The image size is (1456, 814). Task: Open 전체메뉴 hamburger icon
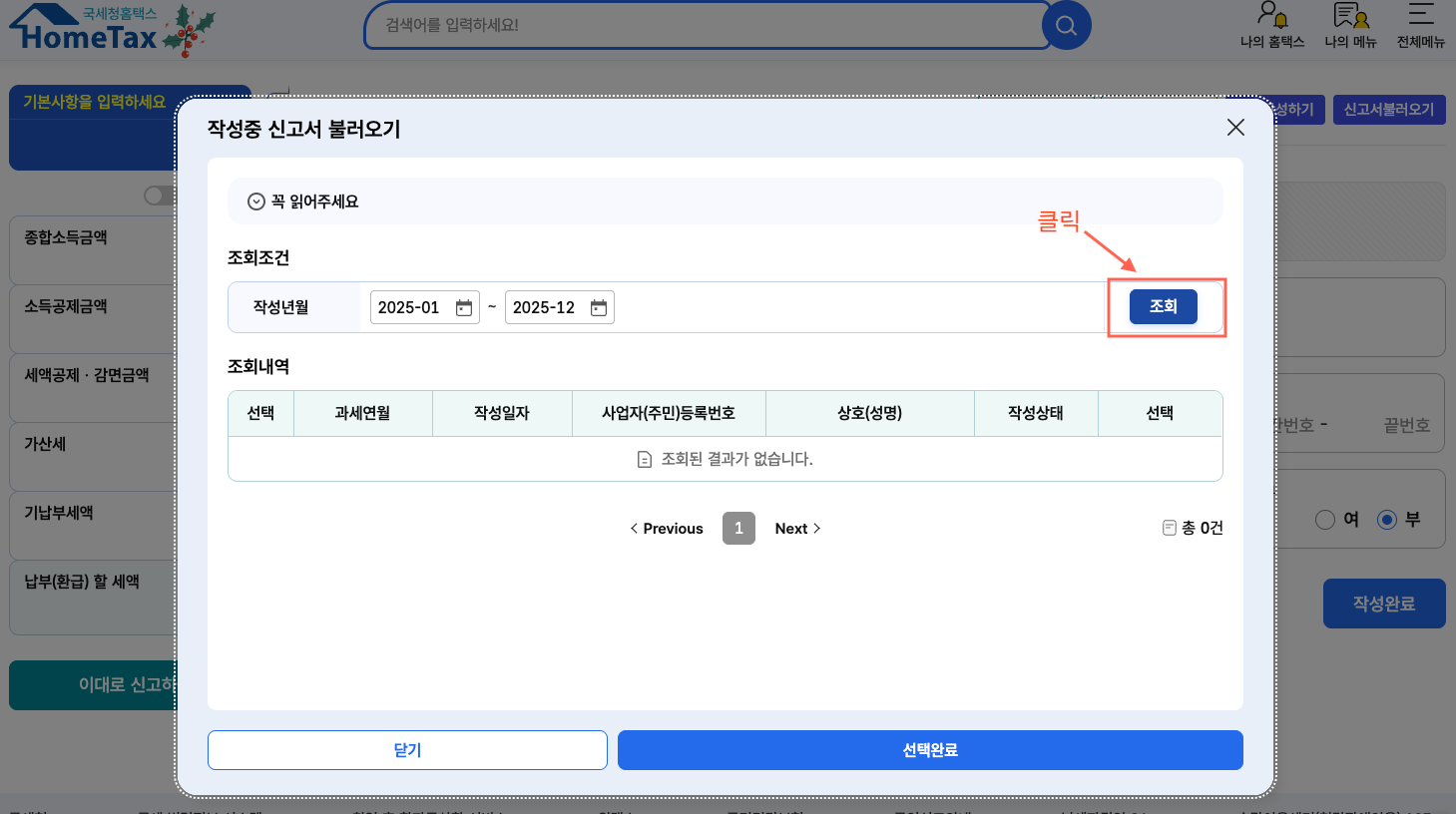[x=1420, y=16]
